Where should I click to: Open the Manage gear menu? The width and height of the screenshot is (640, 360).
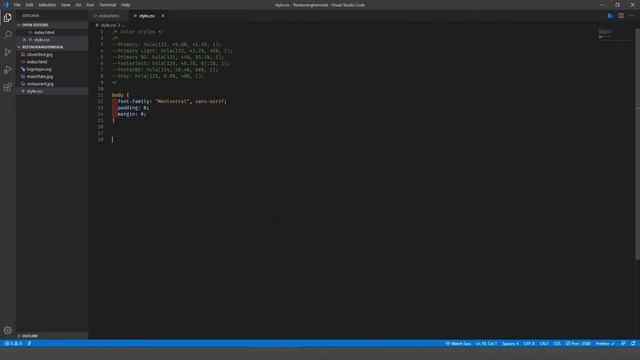tap(7, 330)
